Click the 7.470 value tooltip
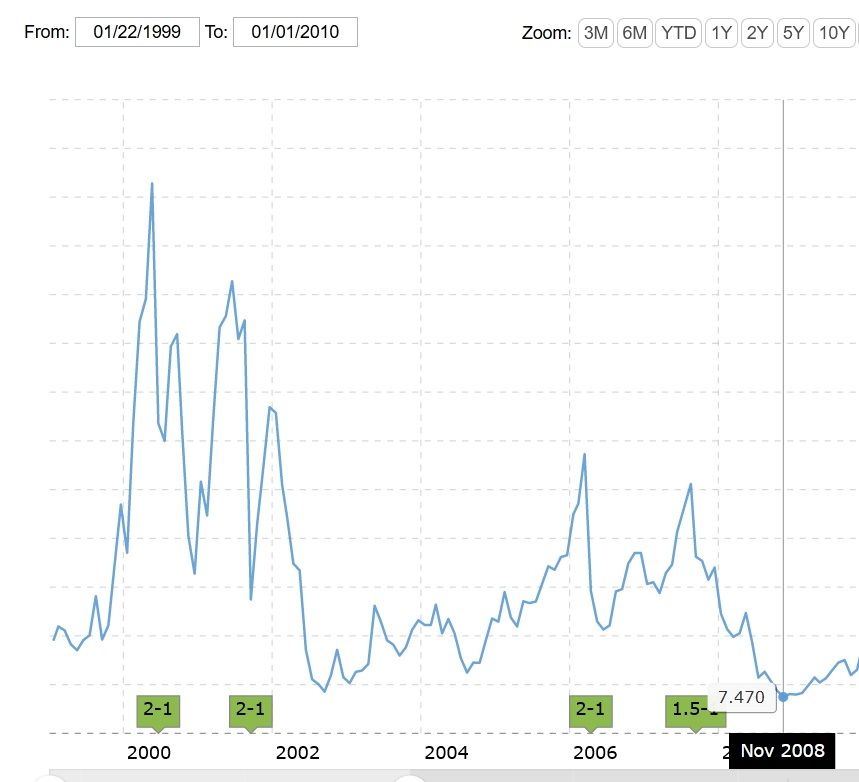 741,698
